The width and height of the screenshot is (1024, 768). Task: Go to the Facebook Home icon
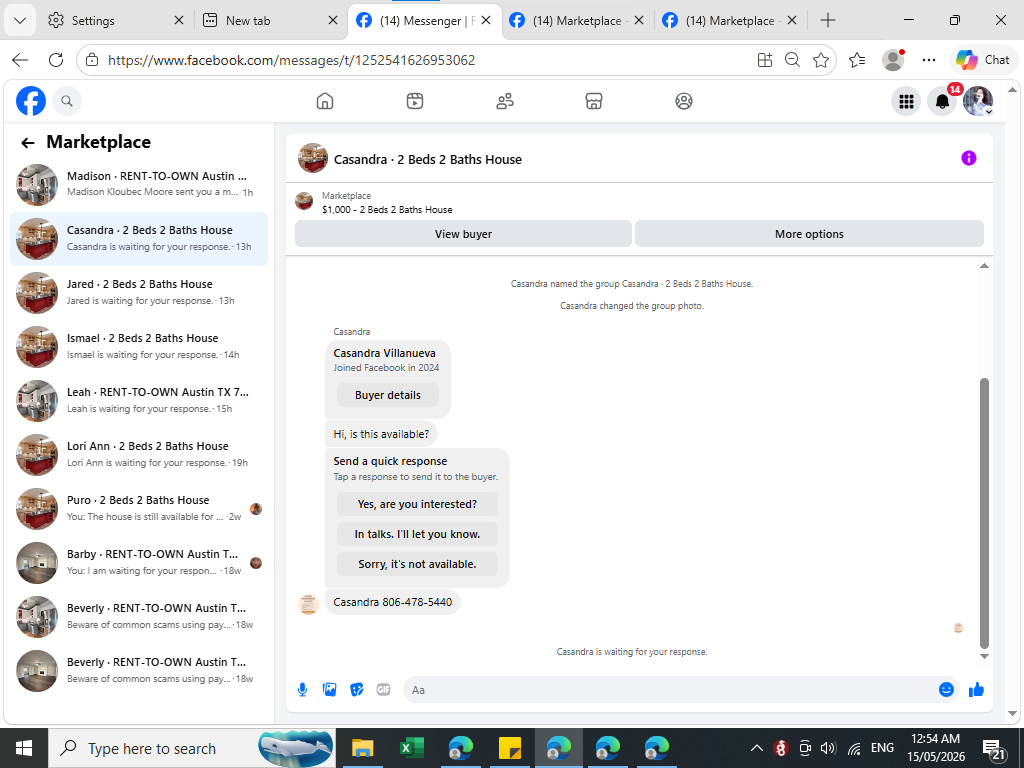[325, 101]
